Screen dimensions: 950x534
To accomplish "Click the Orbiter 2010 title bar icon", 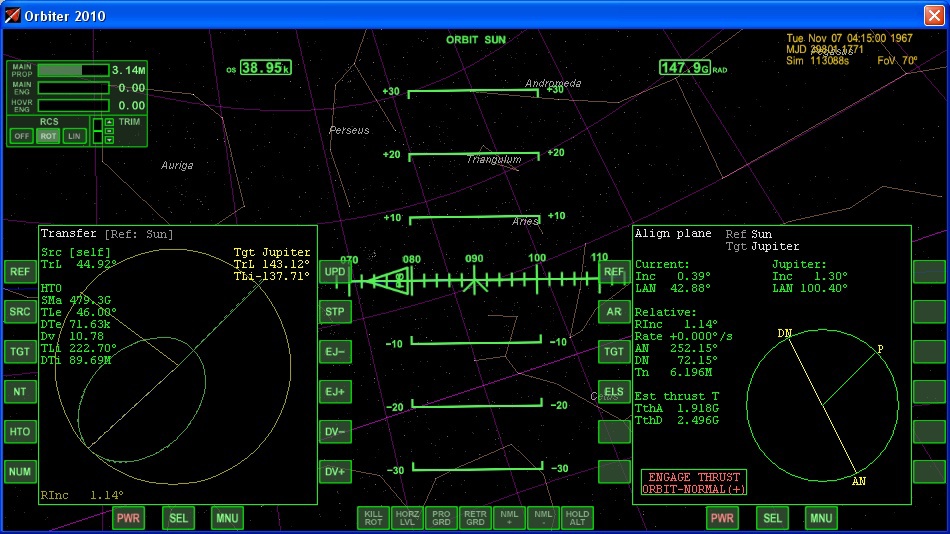I will (12, 15).
